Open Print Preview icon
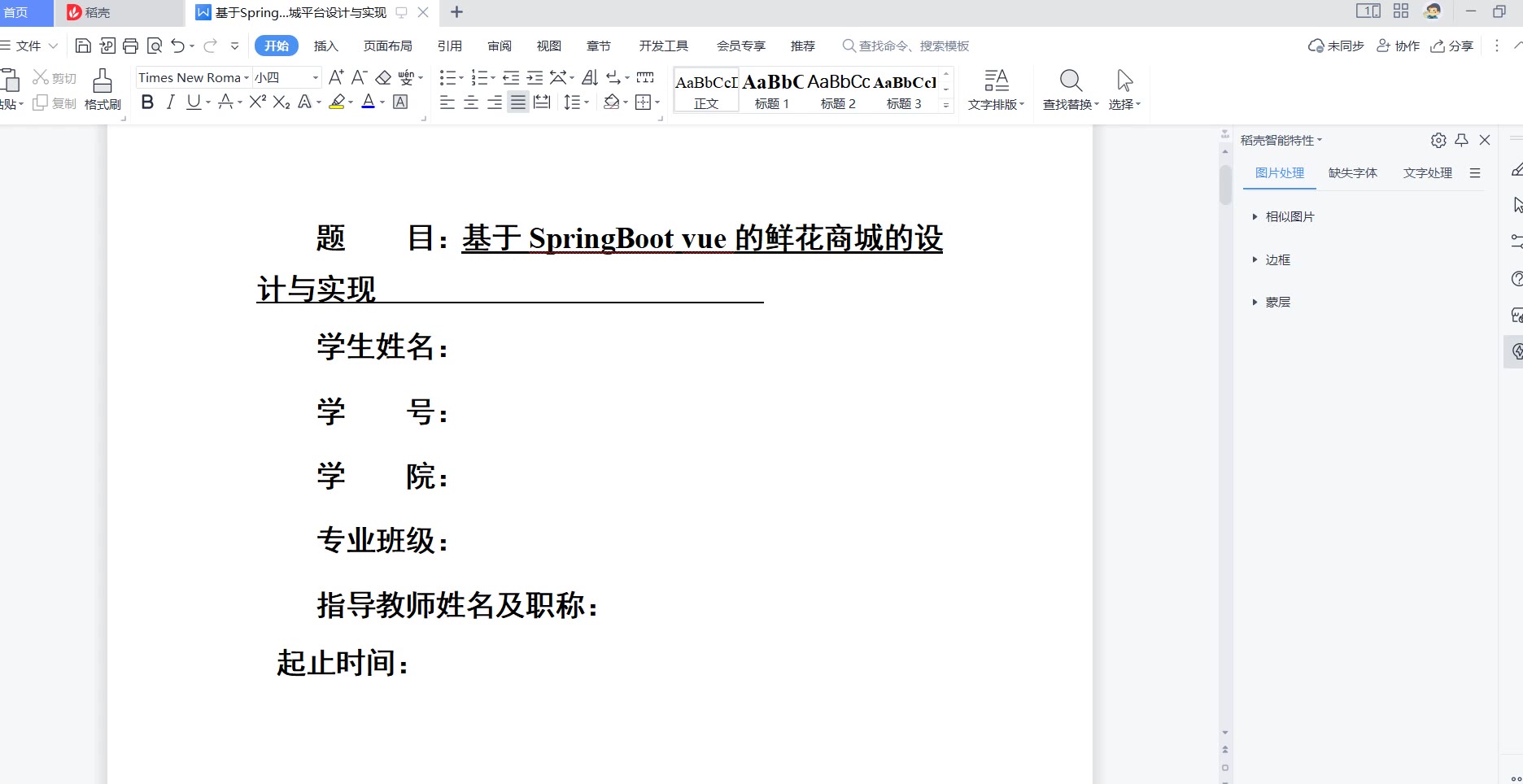Screen dimensions: 1523x784 (155, 46)
